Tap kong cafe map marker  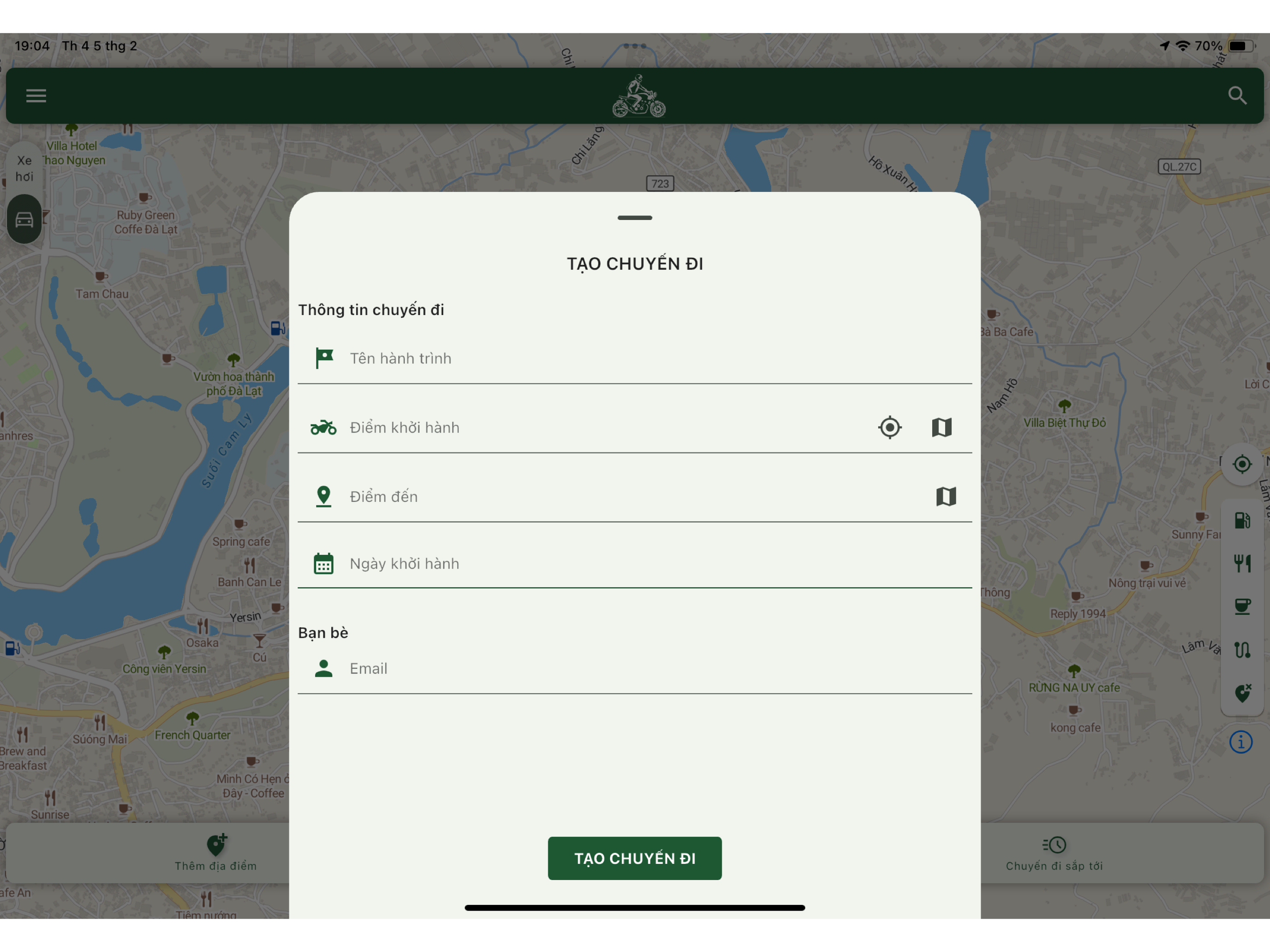1074,710
